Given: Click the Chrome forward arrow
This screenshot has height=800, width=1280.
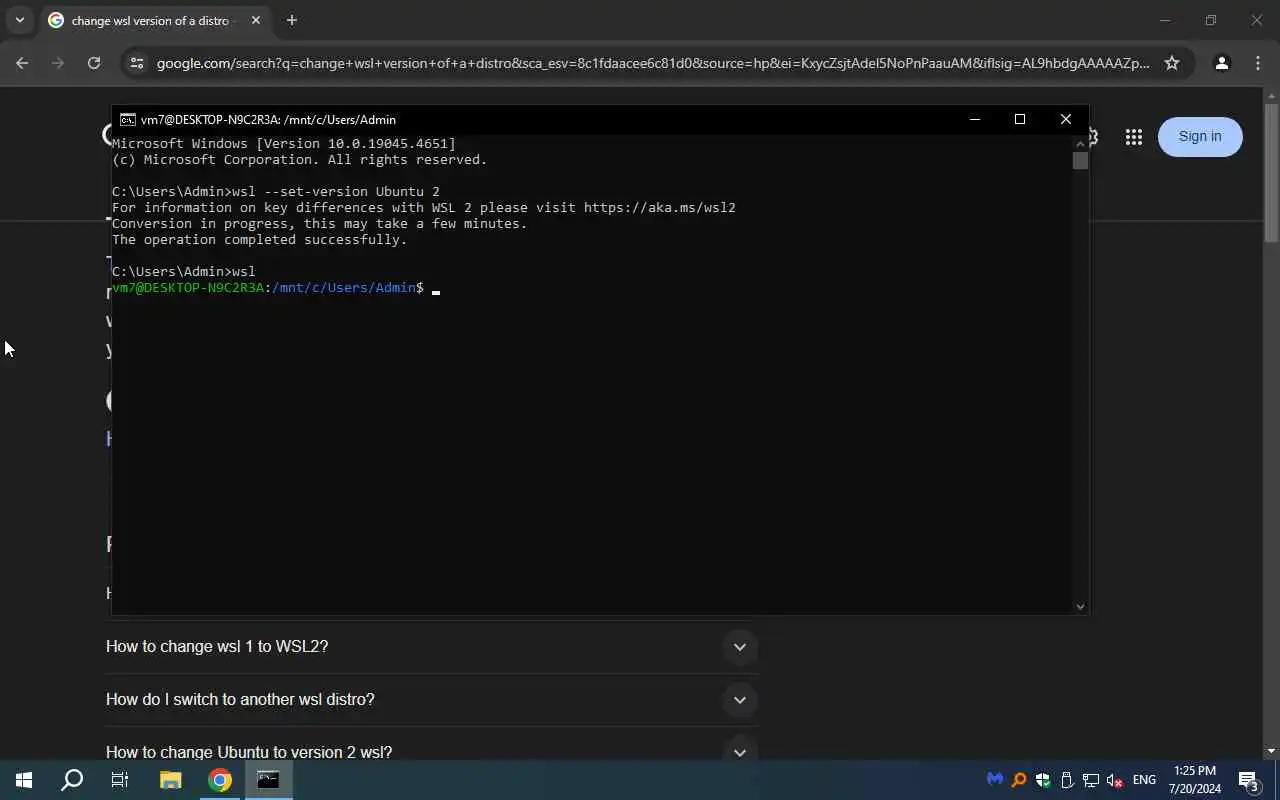Looking at the screenshot, I should coord(58,63).
